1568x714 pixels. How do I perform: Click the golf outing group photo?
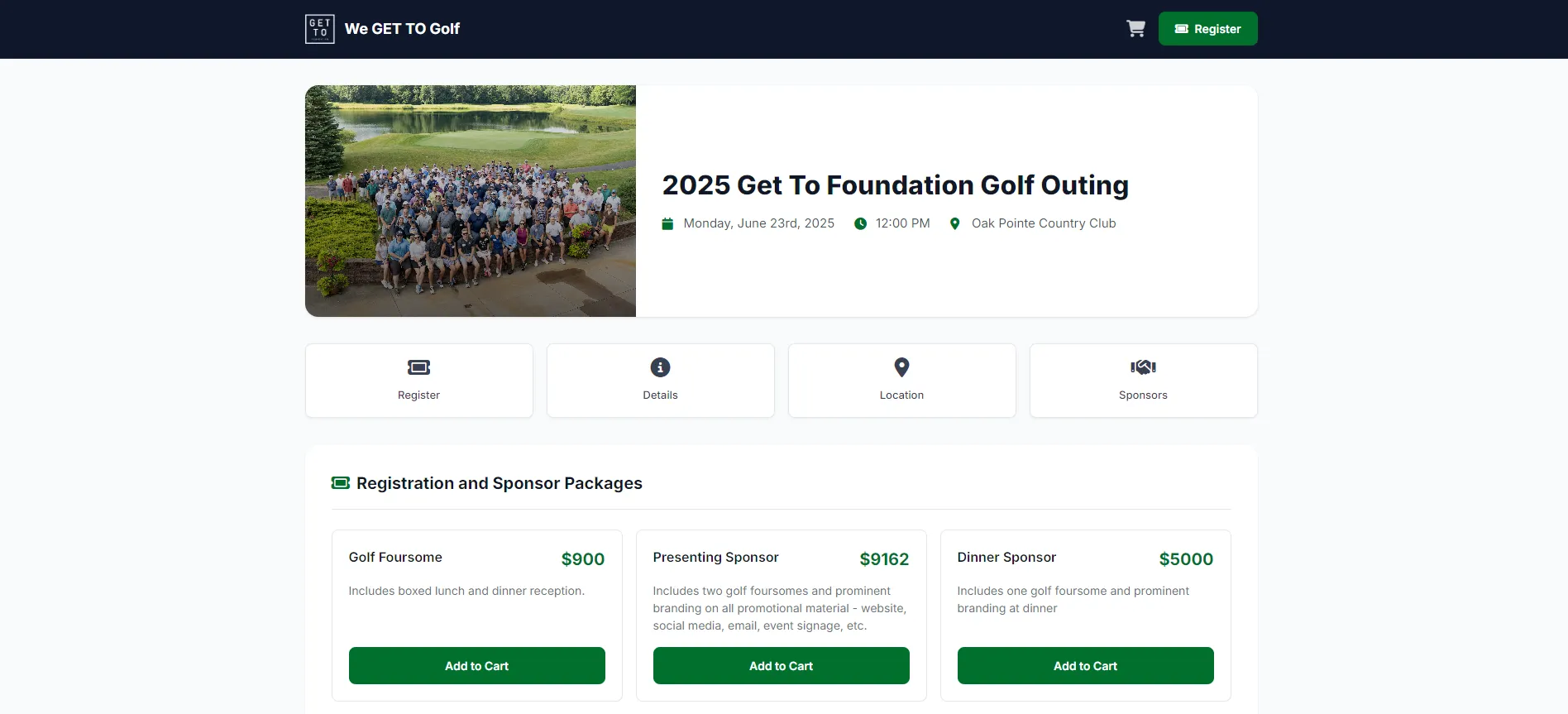pyautogui.click(x=470, y=201)
